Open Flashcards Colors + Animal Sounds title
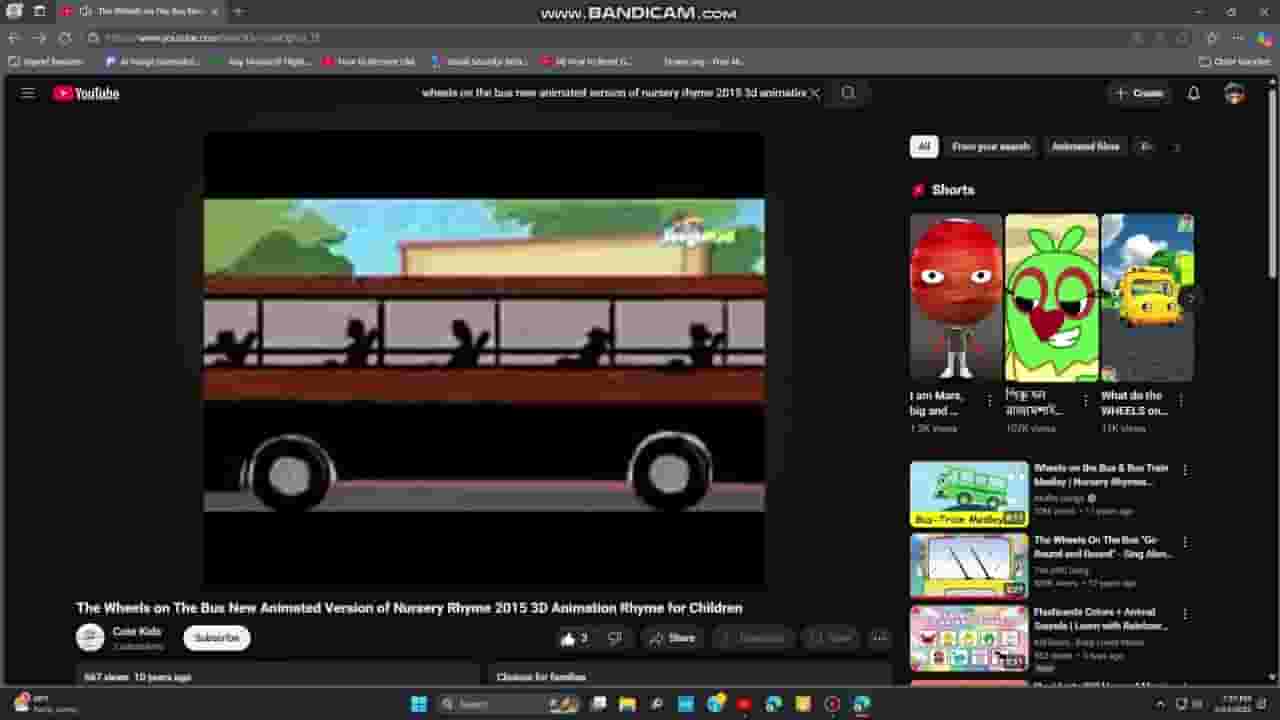The image size is (1280, 720). (x=1101, y=619)
